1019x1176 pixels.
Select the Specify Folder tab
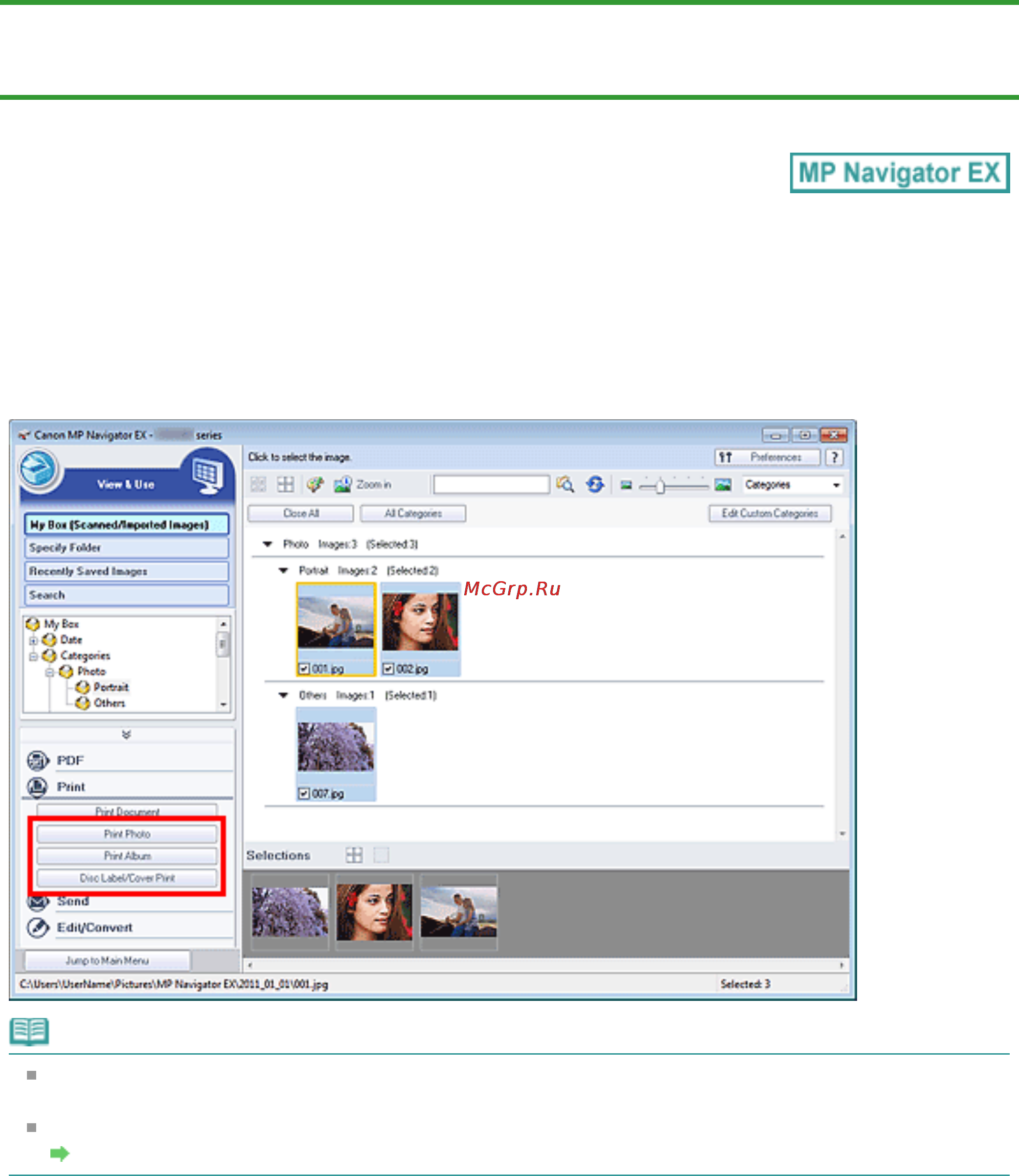tap(126, 547)
